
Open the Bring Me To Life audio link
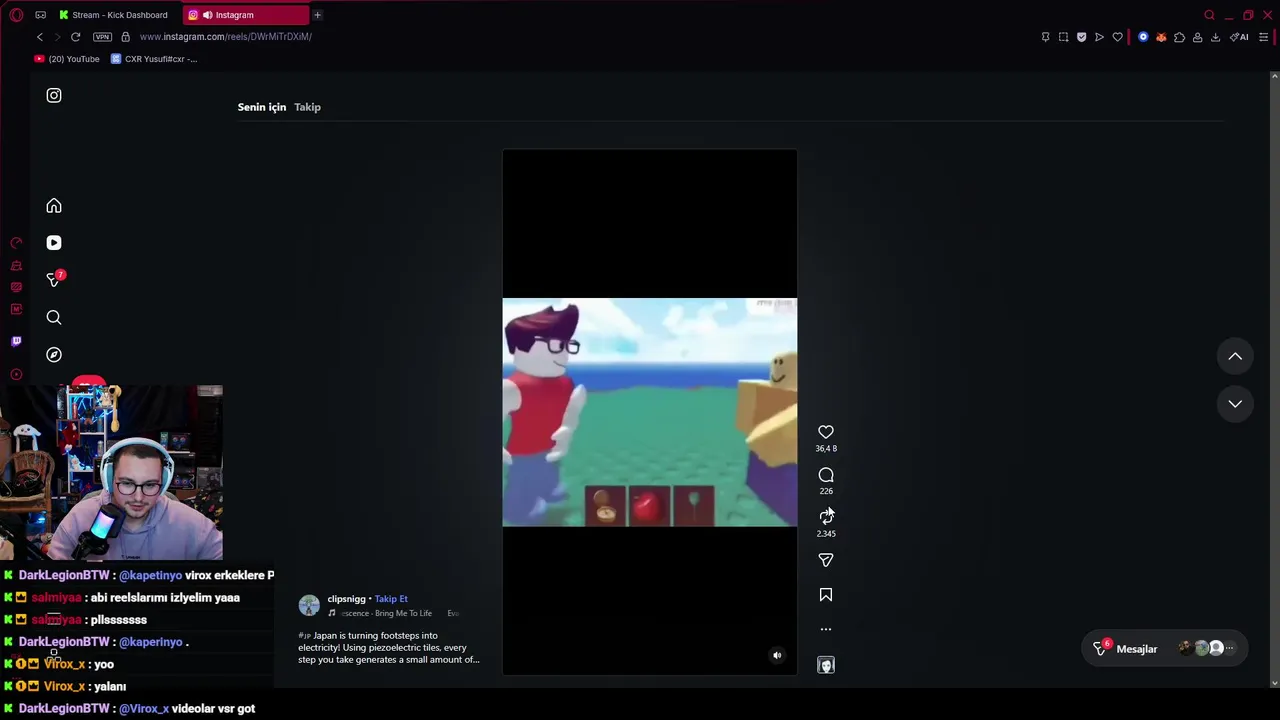coord(386,613)
